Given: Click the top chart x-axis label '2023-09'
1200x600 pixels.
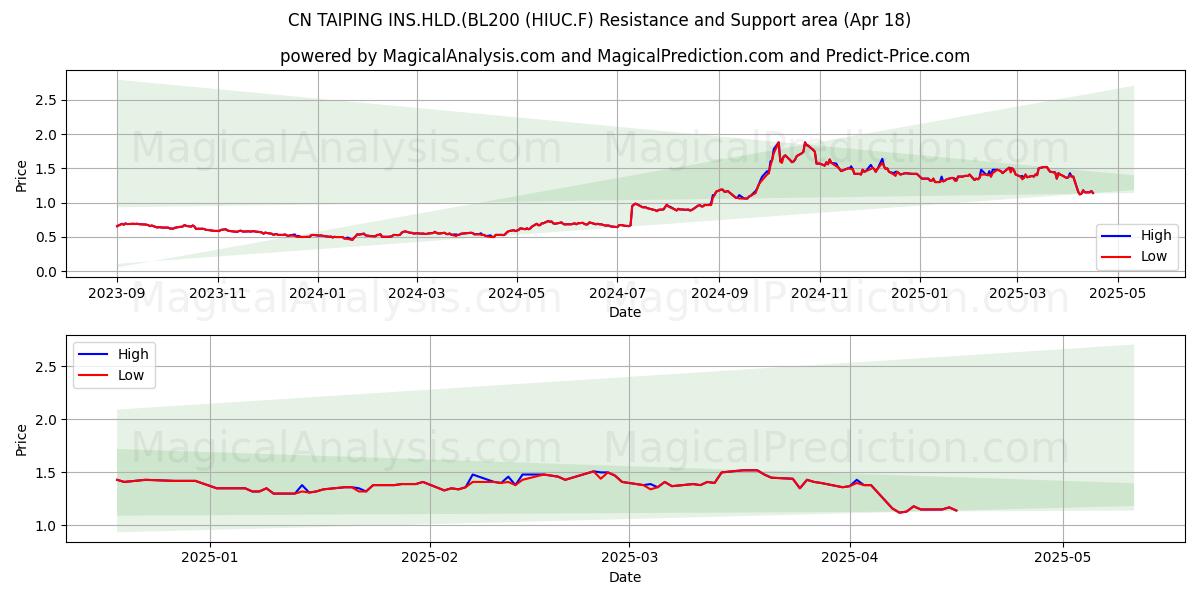Looking at the screenshot, I should 117,294.
